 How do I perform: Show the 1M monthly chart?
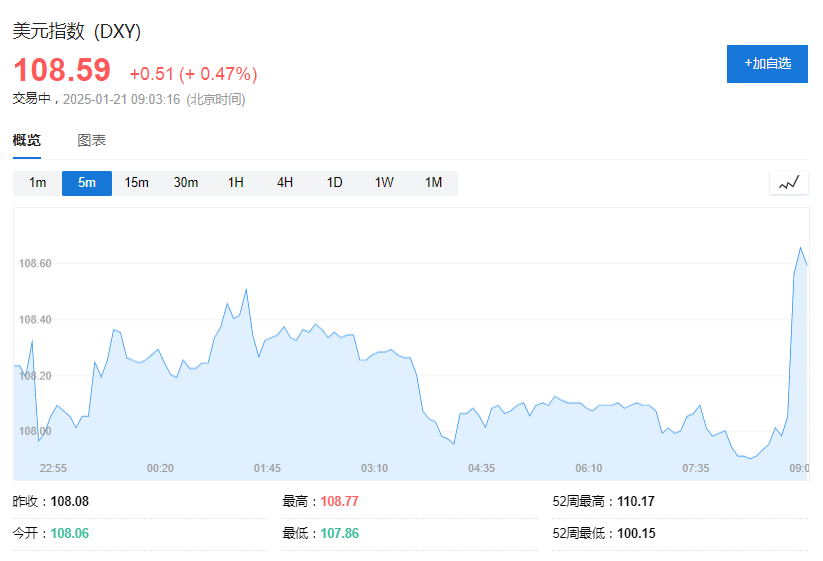(433, 183)
